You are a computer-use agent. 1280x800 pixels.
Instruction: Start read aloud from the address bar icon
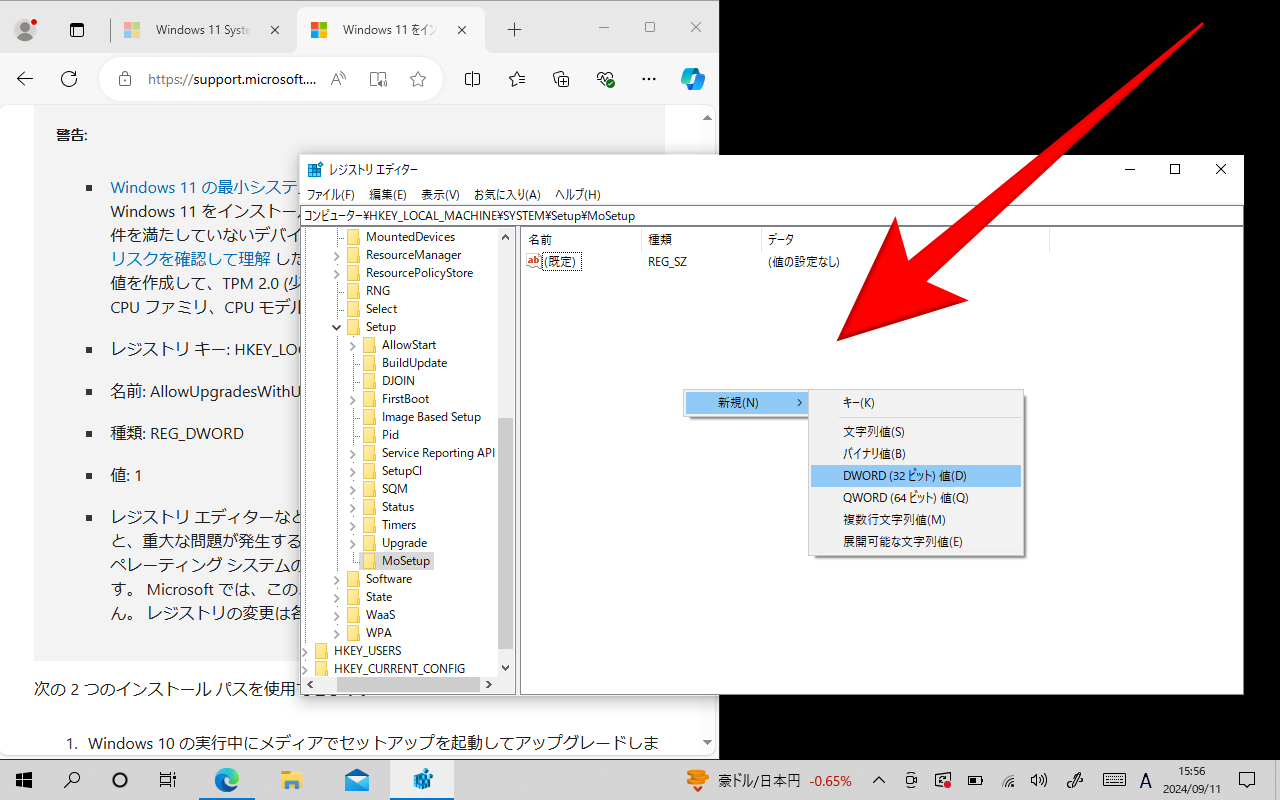click(x=338, y=79)
